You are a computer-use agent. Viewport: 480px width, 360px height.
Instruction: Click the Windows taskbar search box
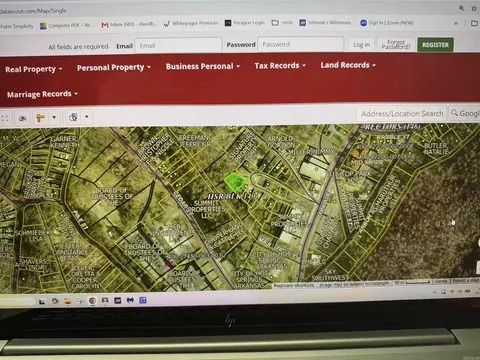(x=17, y=302)
